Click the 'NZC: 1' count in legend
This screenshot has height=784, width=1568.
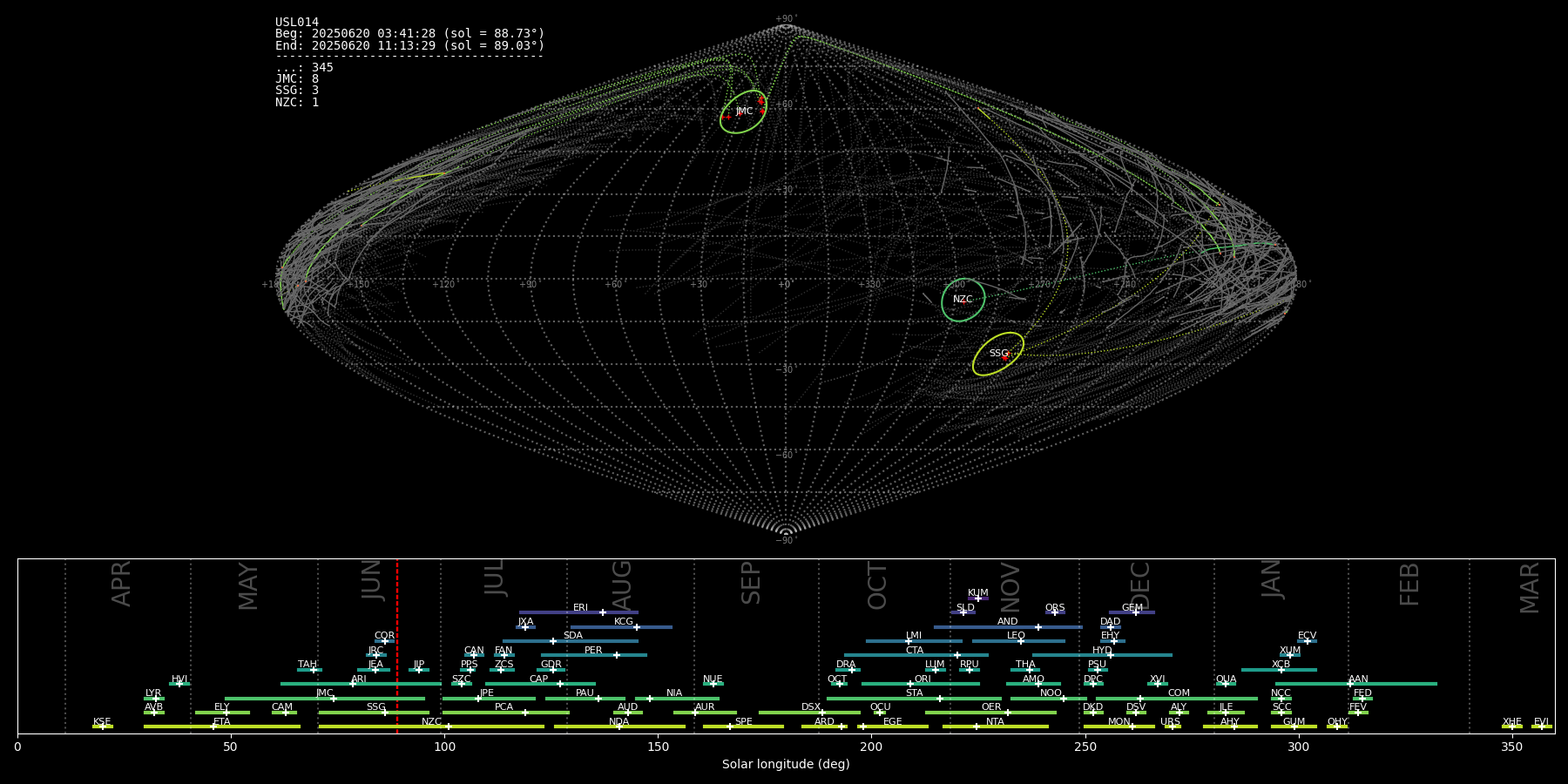pos(297,102)
